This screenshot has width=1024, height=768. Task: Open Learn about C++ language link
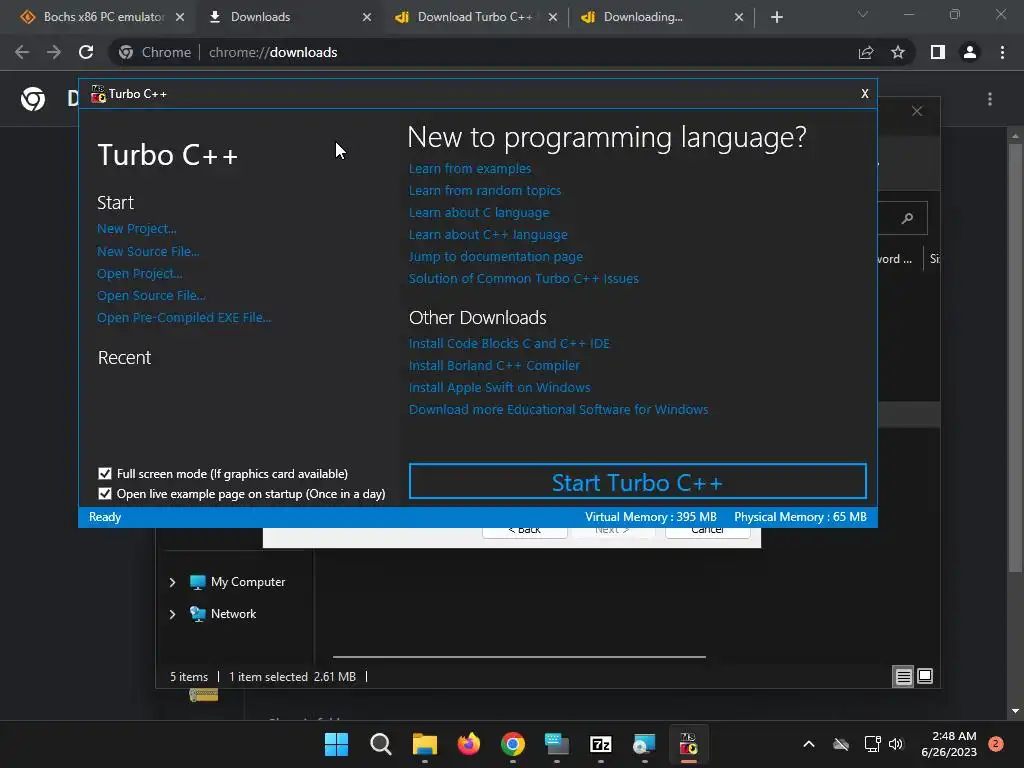[x=488, y=234]
